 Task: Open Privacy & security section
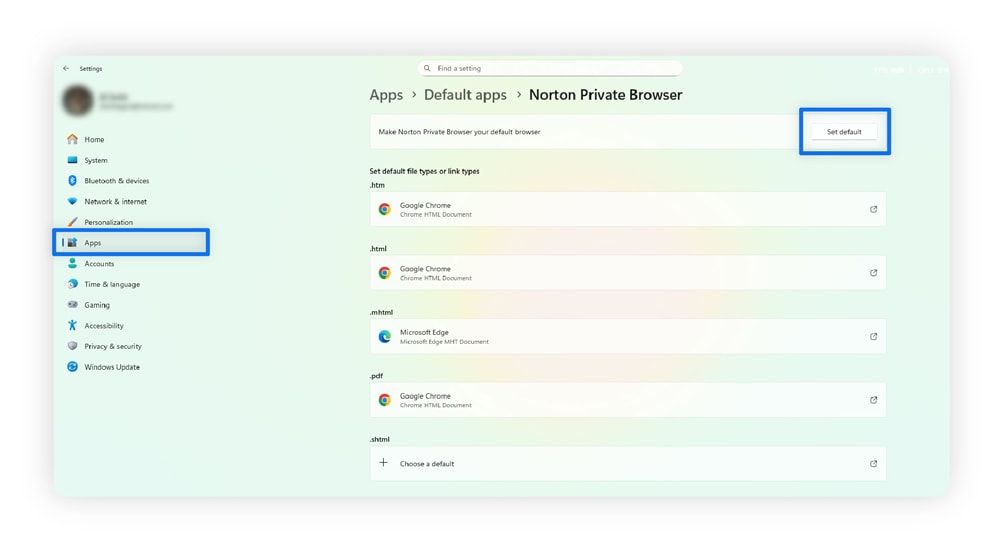(112, 346)
